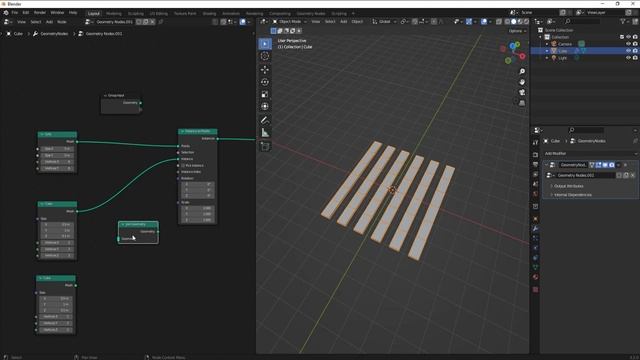The height and width of the screenshot is (360, 640).
Task: Open the Tool properties tab
Action: click(x=535, y=142)
